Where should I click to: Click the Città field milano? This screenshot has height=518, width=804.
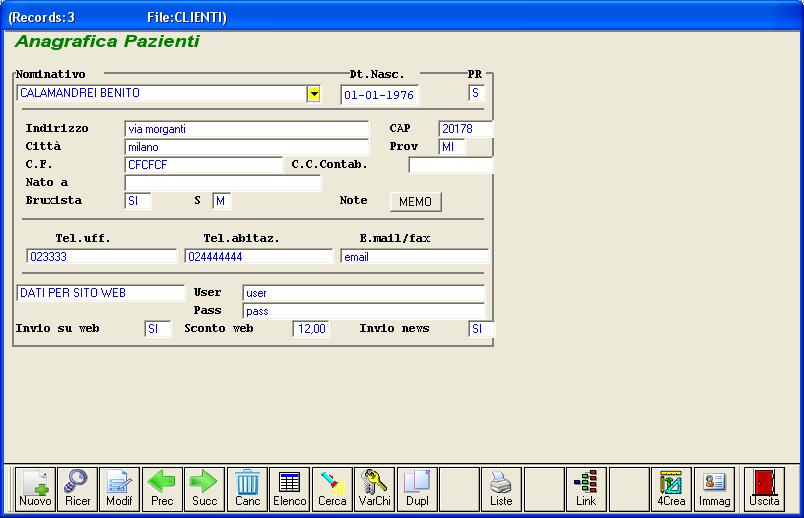pos(246,147)
